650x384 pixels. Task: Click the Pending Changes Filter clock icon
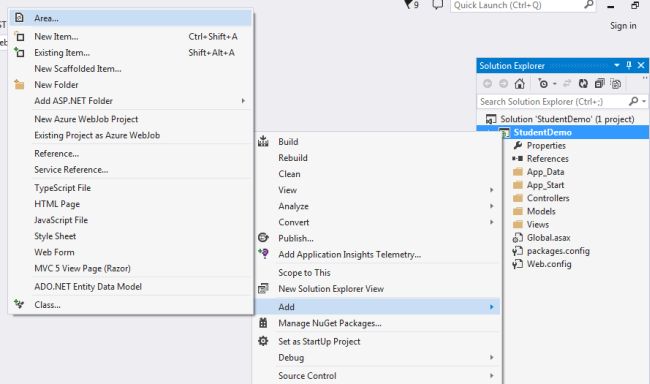(543, 84)
